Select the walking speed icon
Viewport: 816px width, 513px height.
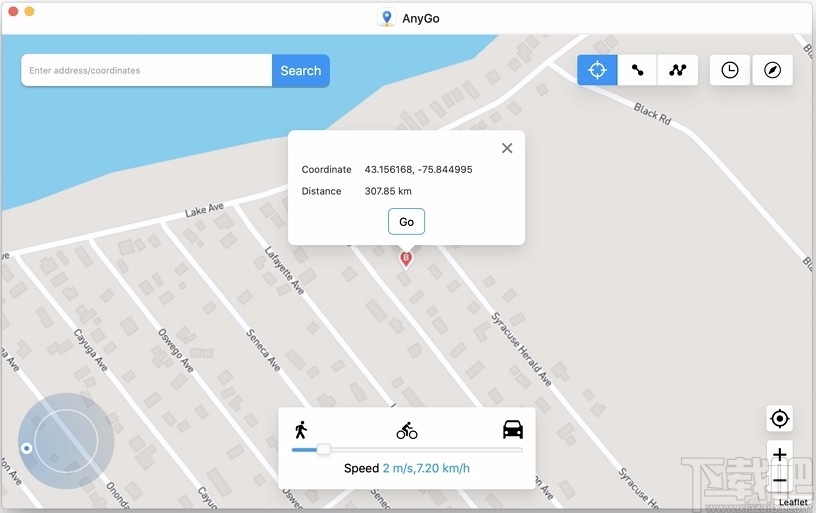(x=301, y=430)
